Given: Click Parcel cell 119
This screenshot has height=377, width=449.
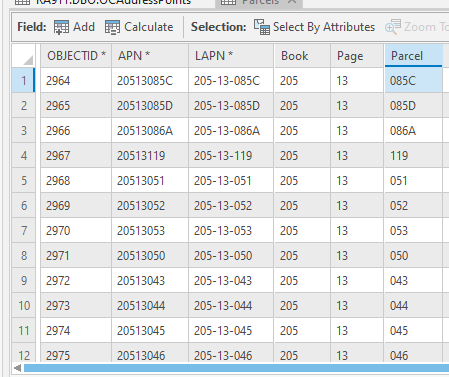Looking at the screenshot, I should click(414, 155).
